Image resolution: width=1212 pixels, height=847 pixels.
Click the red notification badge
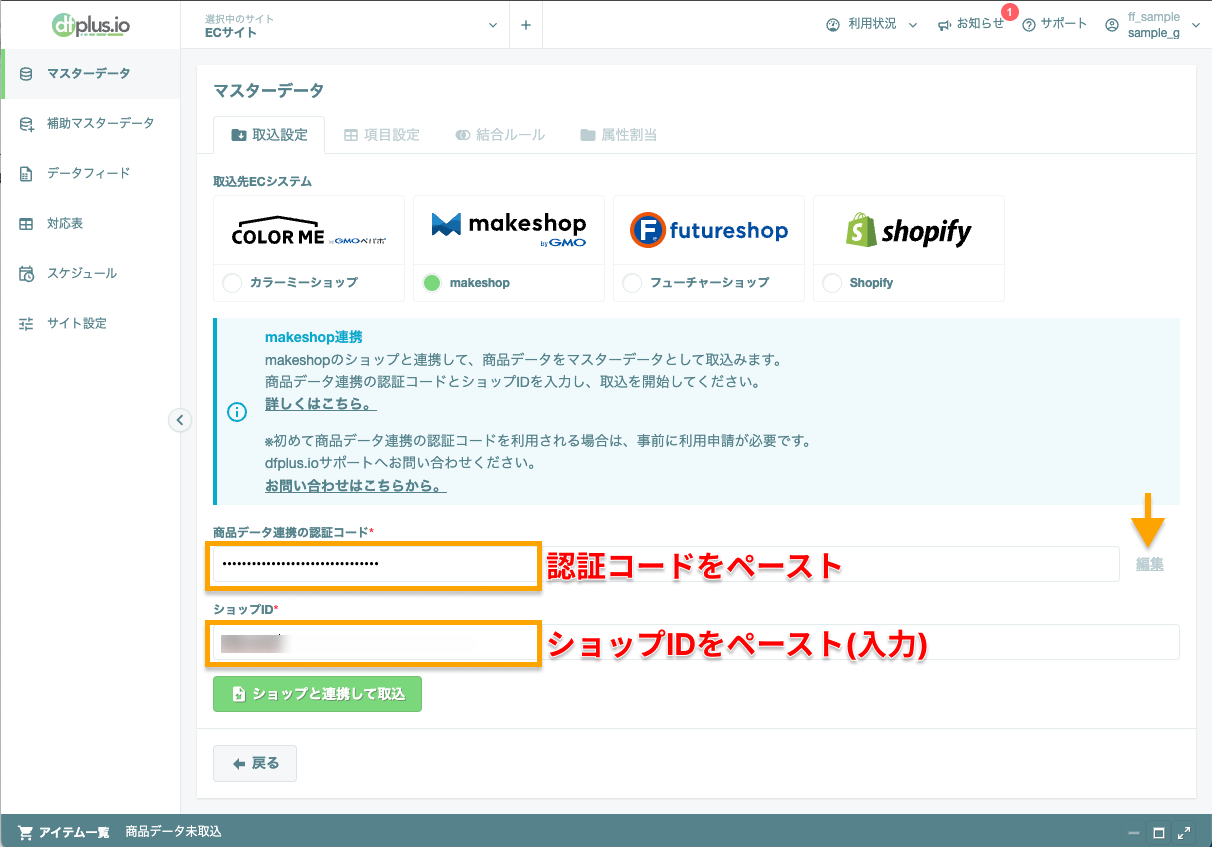tap(1010, 12)
